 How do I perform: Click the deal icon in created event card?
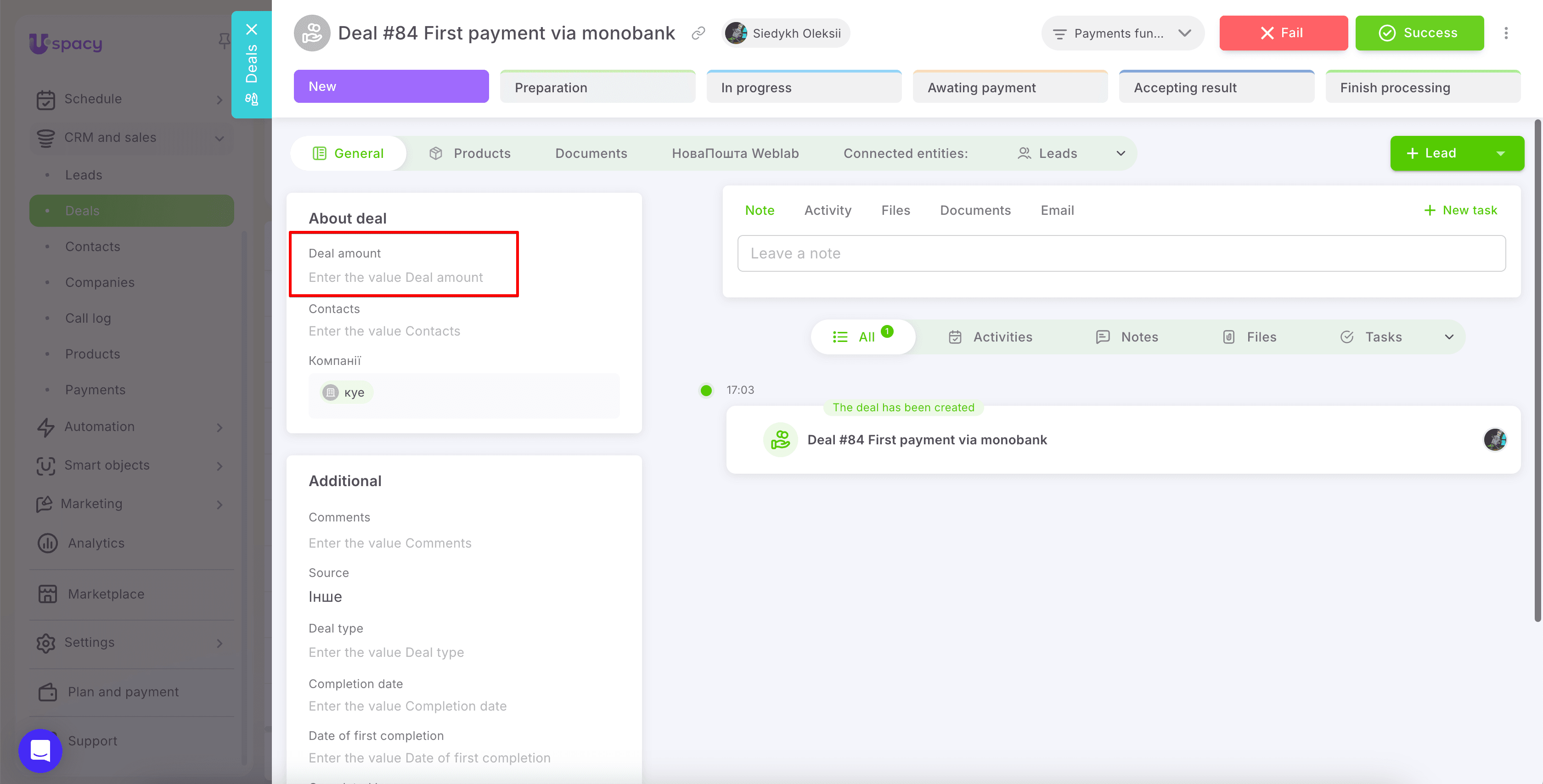(780, 440)
